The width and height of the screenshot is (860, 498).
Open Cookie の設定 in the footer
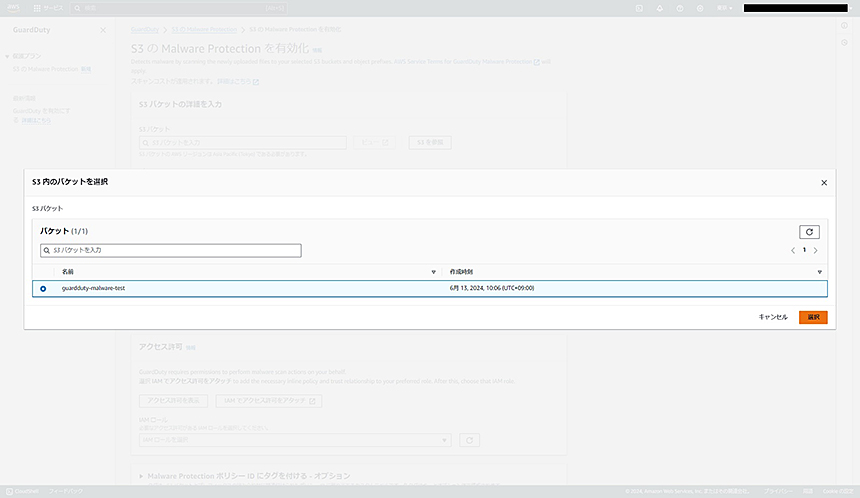[838, 491]
